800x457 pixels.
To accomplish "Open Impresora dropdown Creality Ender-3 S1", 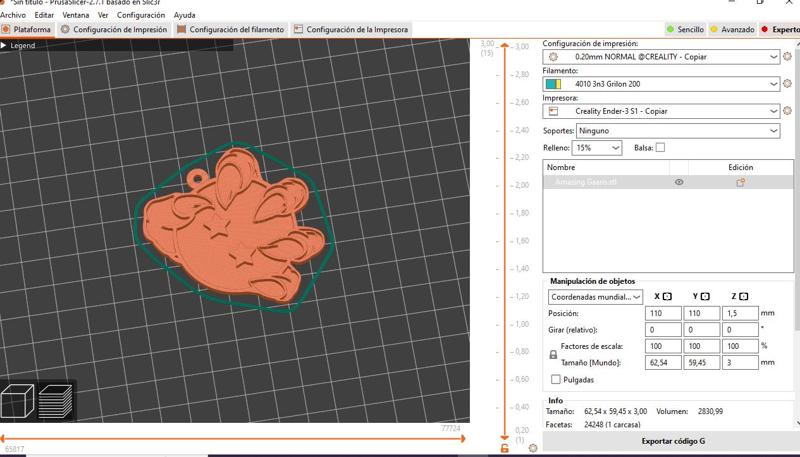I will tap(661, 111).
